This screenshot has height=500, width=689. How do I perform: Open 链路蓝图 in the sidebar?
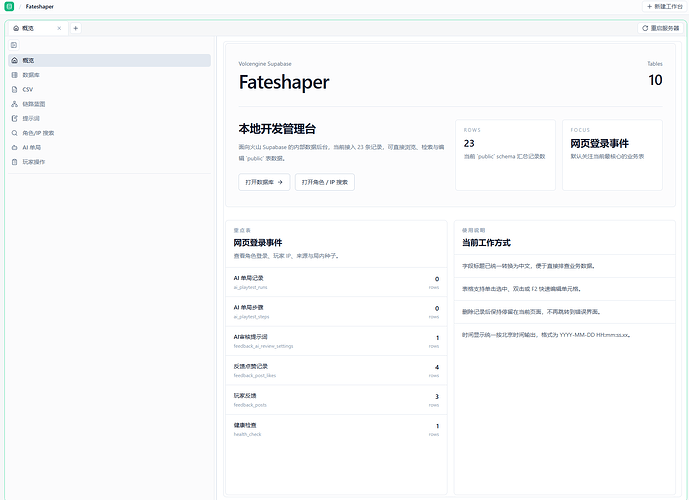pos(109,104)
